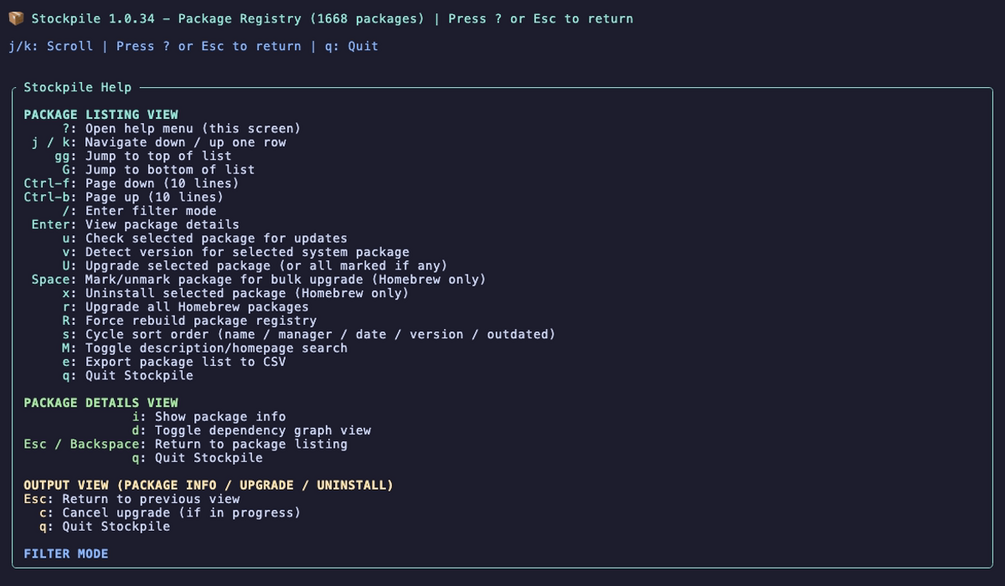1005x586 pixels.
Task: Select the "Enter filter mode" help entry
Action: (x=139, y=211)
